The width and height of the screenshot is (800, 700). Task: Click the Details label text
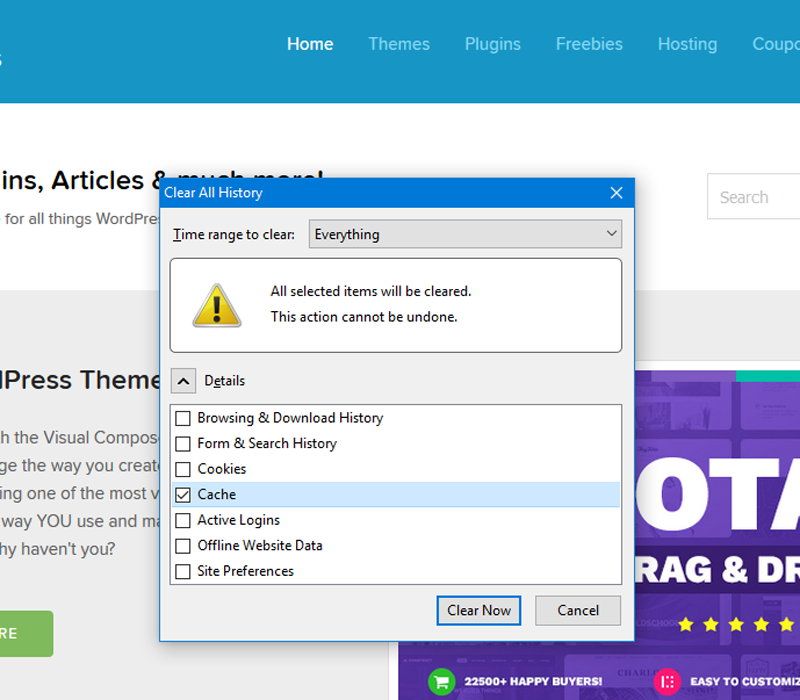(x=224, y=381)
